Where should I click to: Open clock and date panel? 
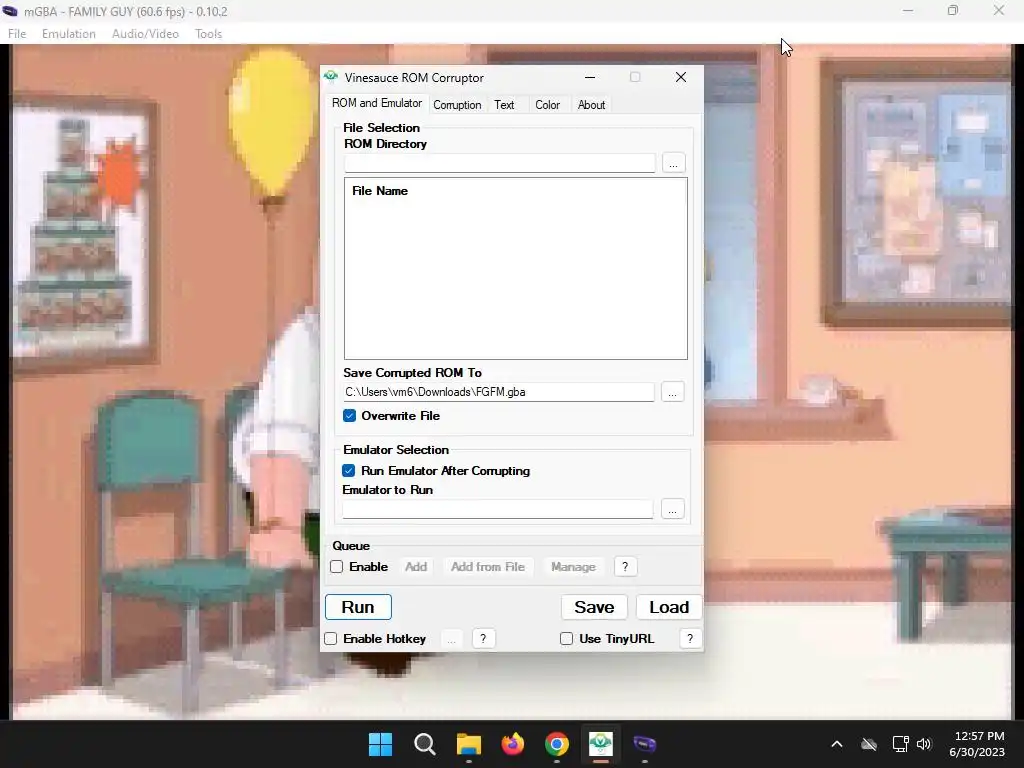977,744
